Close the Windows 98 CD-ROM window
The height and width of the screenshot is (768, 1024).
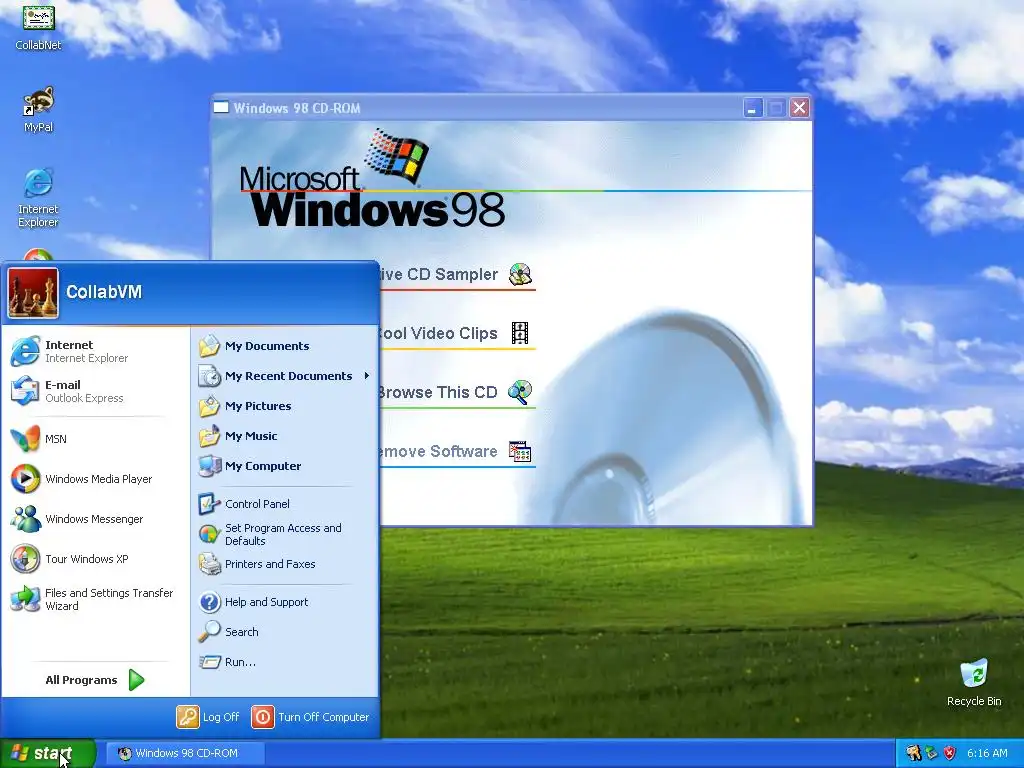(799, 108)
